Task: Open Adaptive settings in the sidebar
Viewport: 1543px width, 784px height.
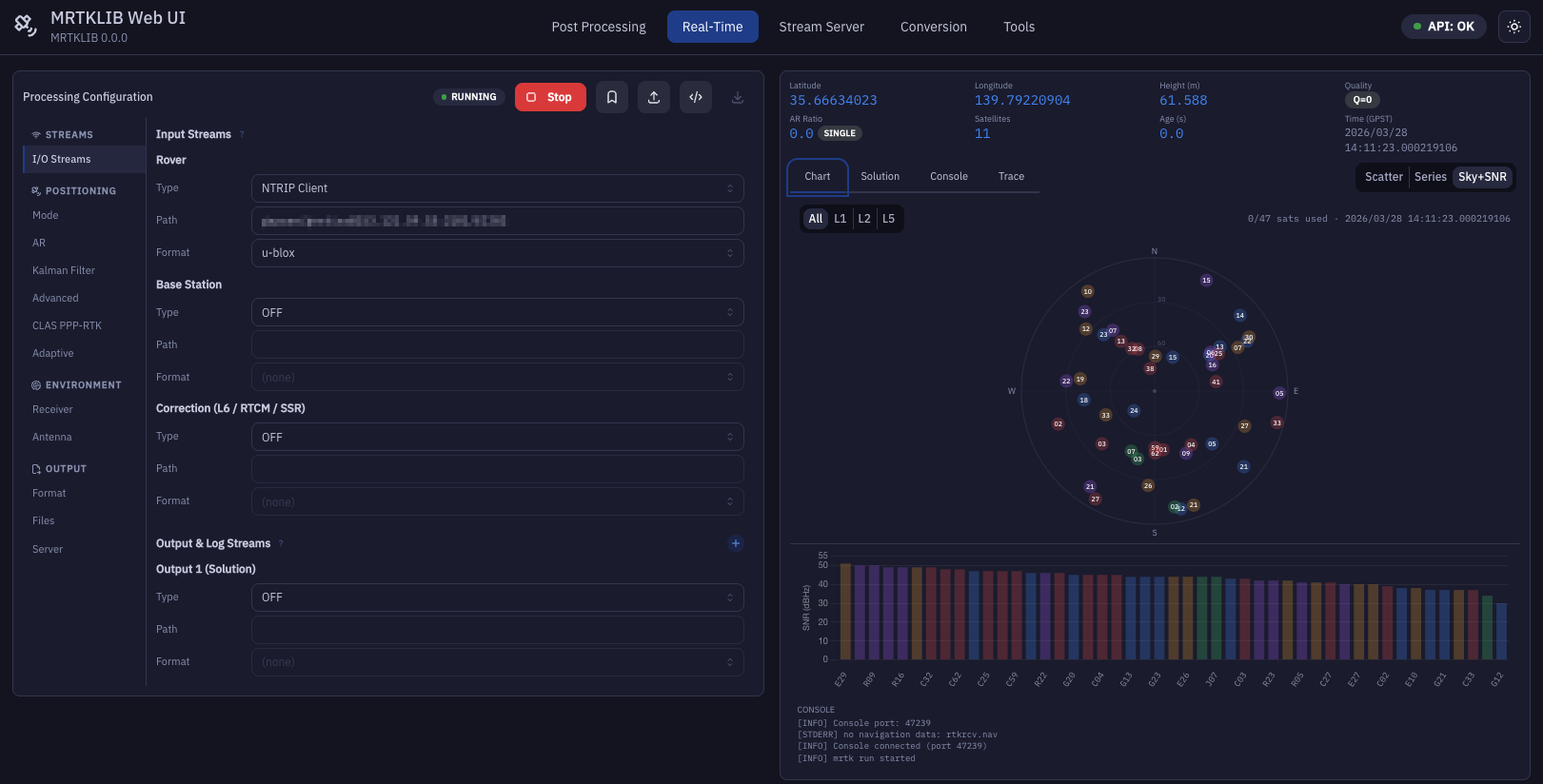Action: coord(84,354)
